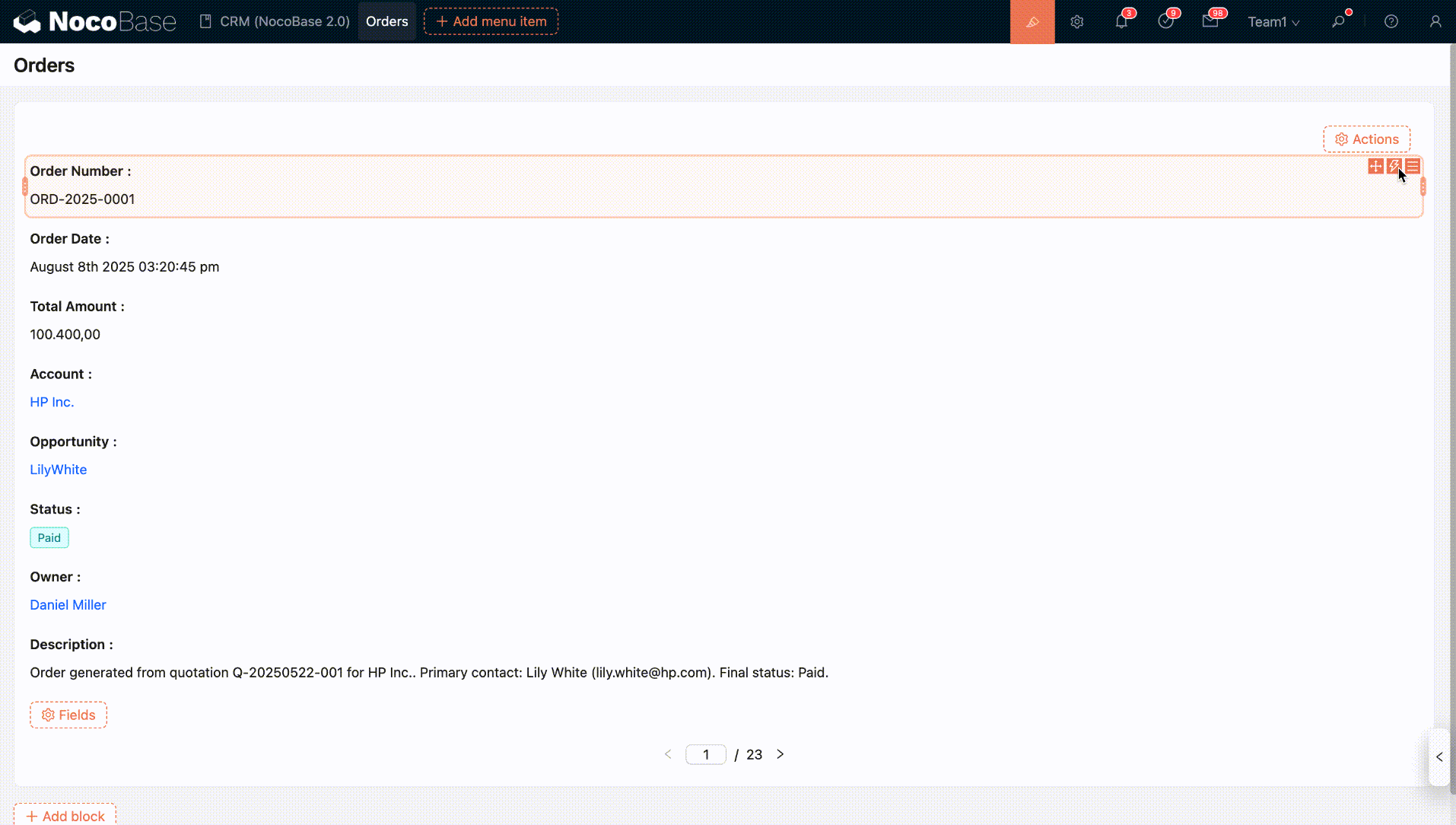Select the Orders menu tab

386,21
